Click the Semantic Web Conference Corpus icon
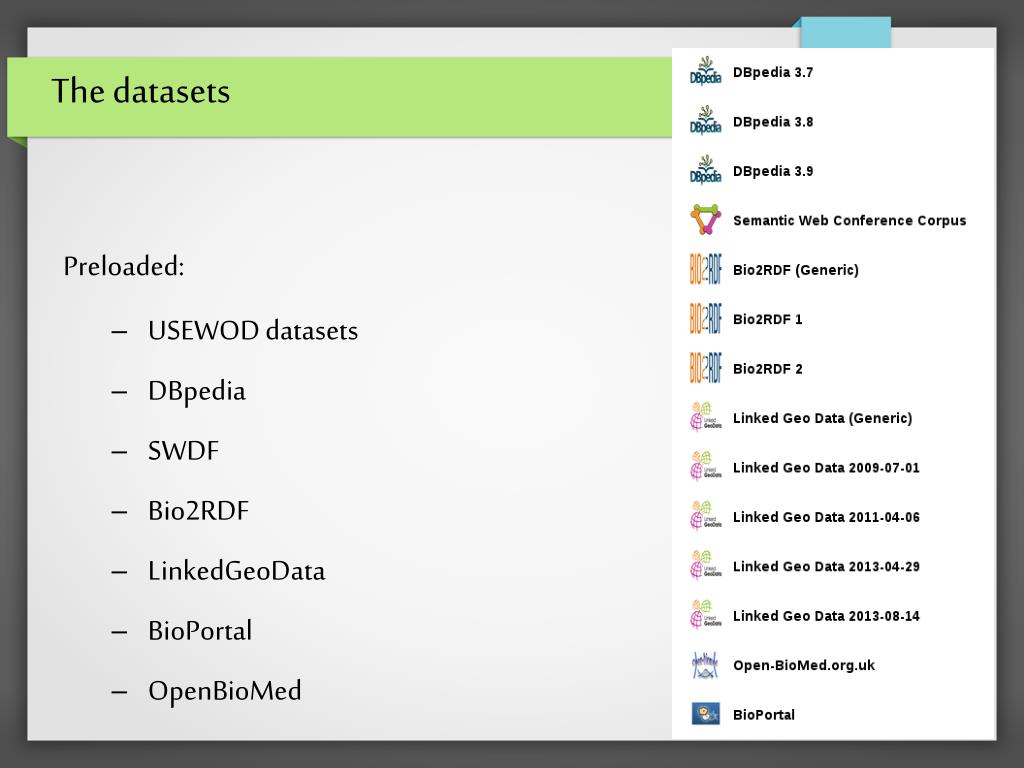 [705, 220]
